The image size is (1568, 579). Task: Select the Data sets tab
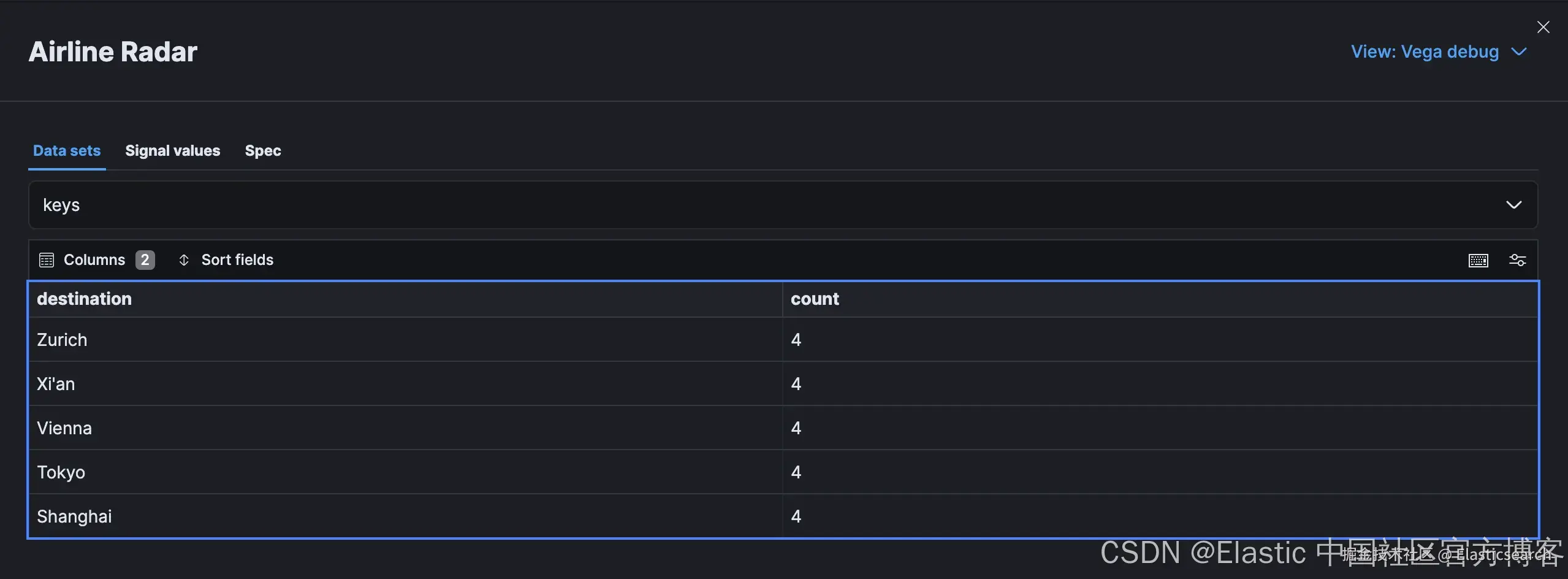tap(67, 151)
